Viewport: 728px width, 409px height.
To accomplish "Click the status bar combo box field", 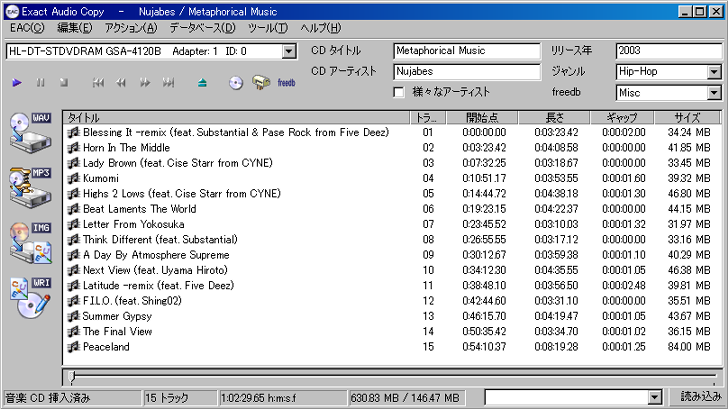I will (566, 397).
